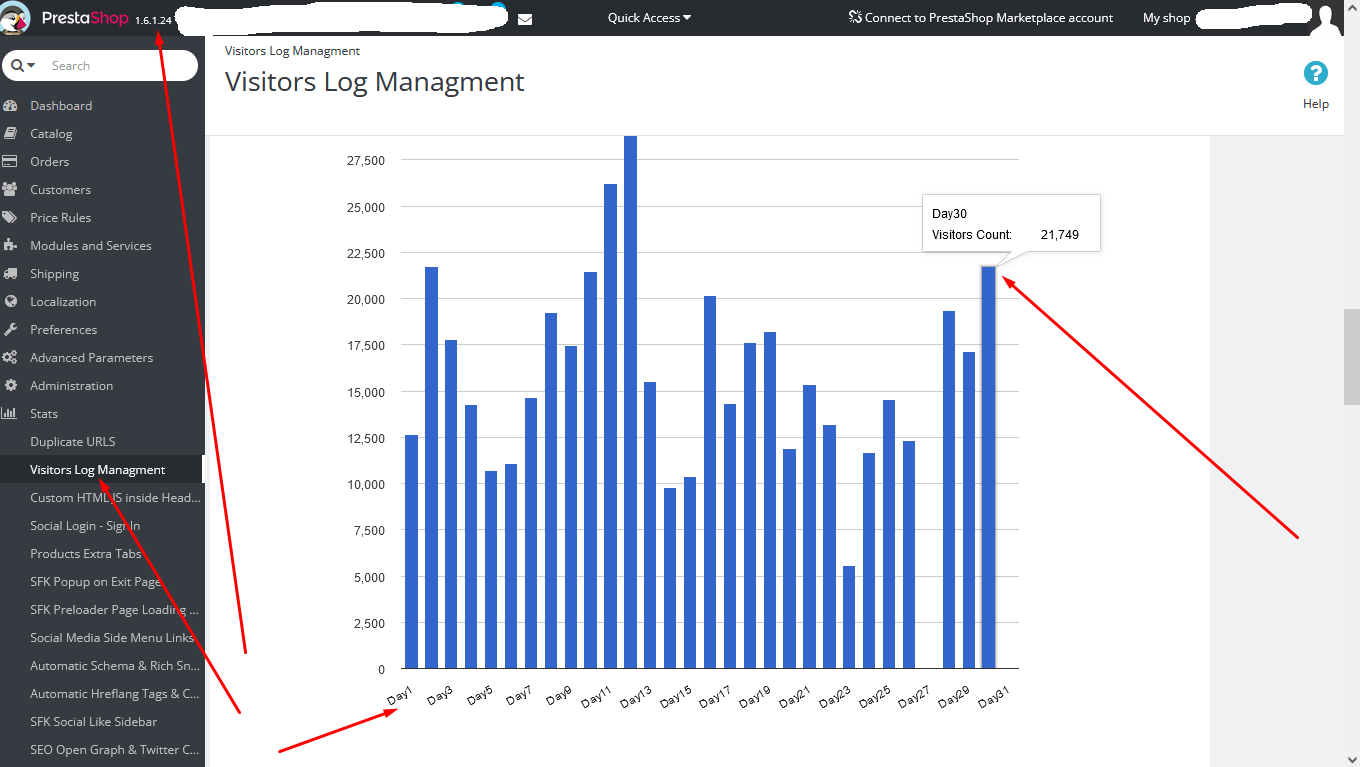Click the highlighted Day30 bar in chart
The height and width of the screenshot is (767, 1360).
988,467
